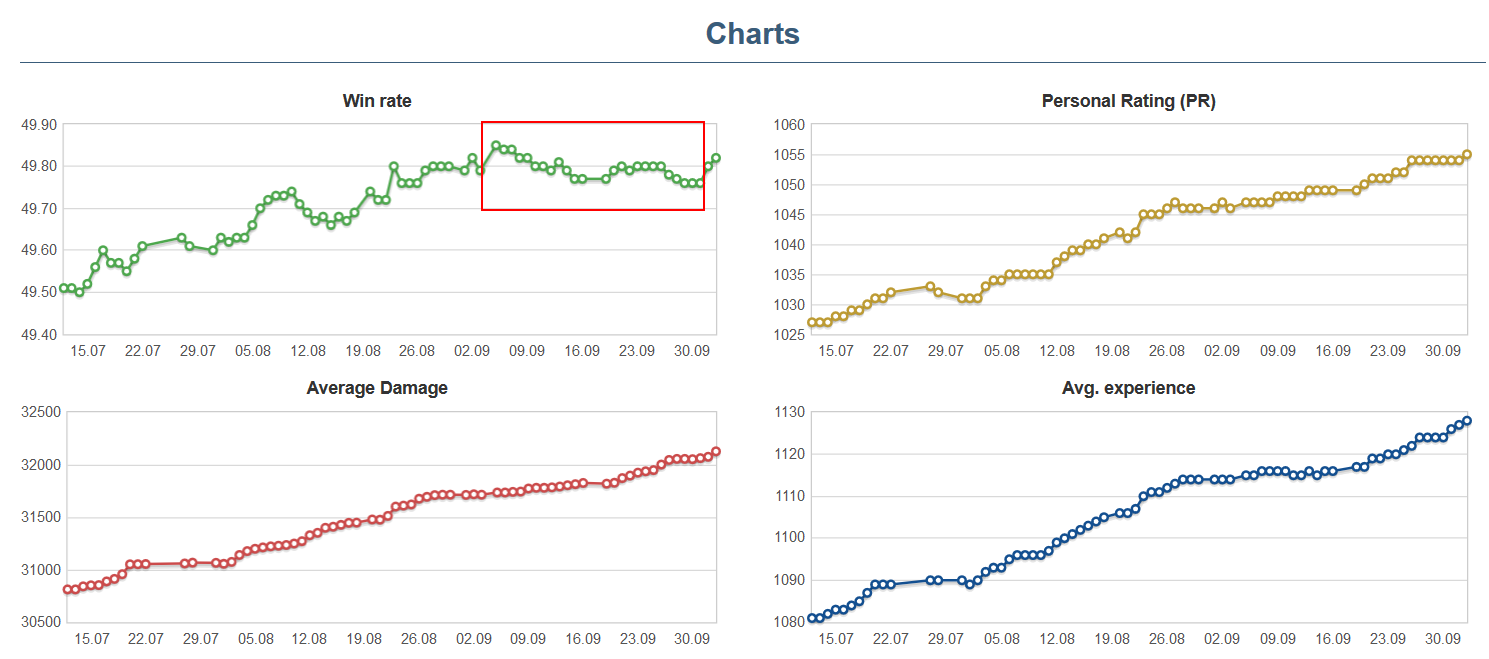Click the Avg. experience chart title
The width and height of the screenshot is (1489, 659).
1128,388
